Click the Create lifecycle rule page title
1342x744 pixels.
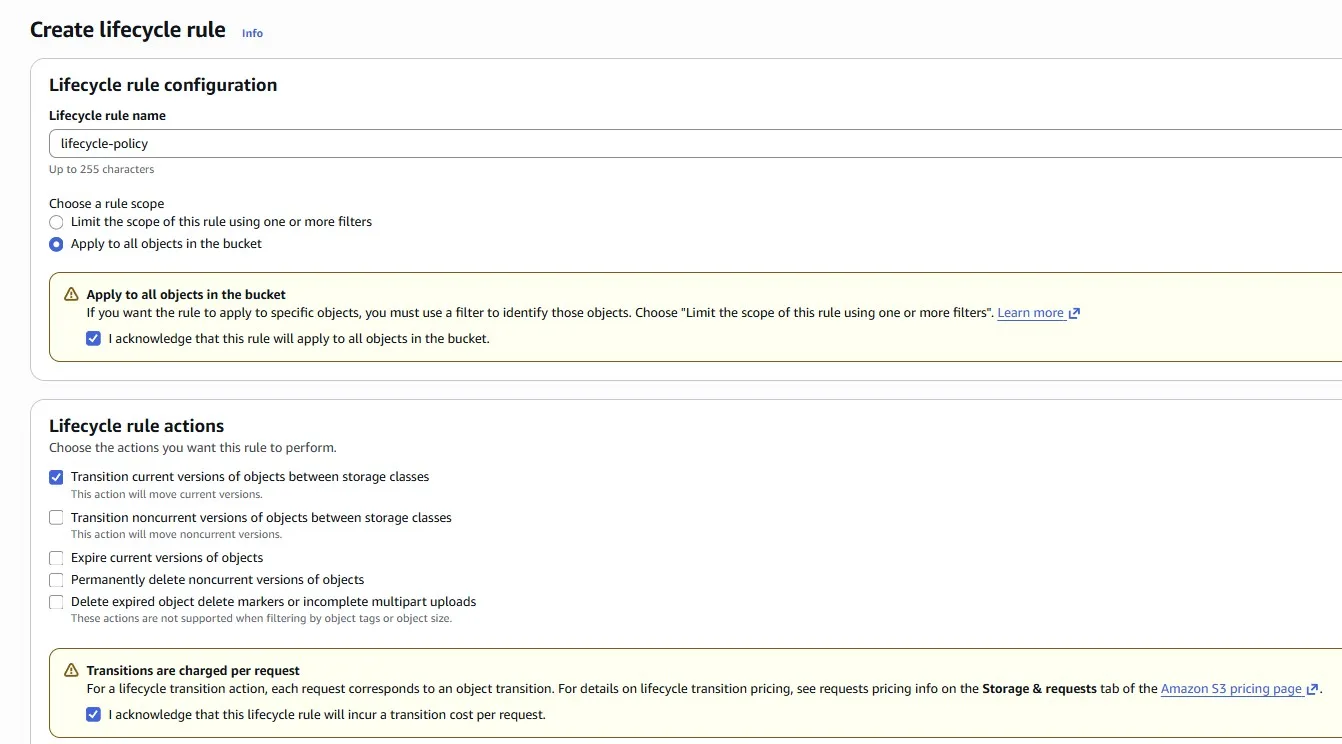pos(128,30)
